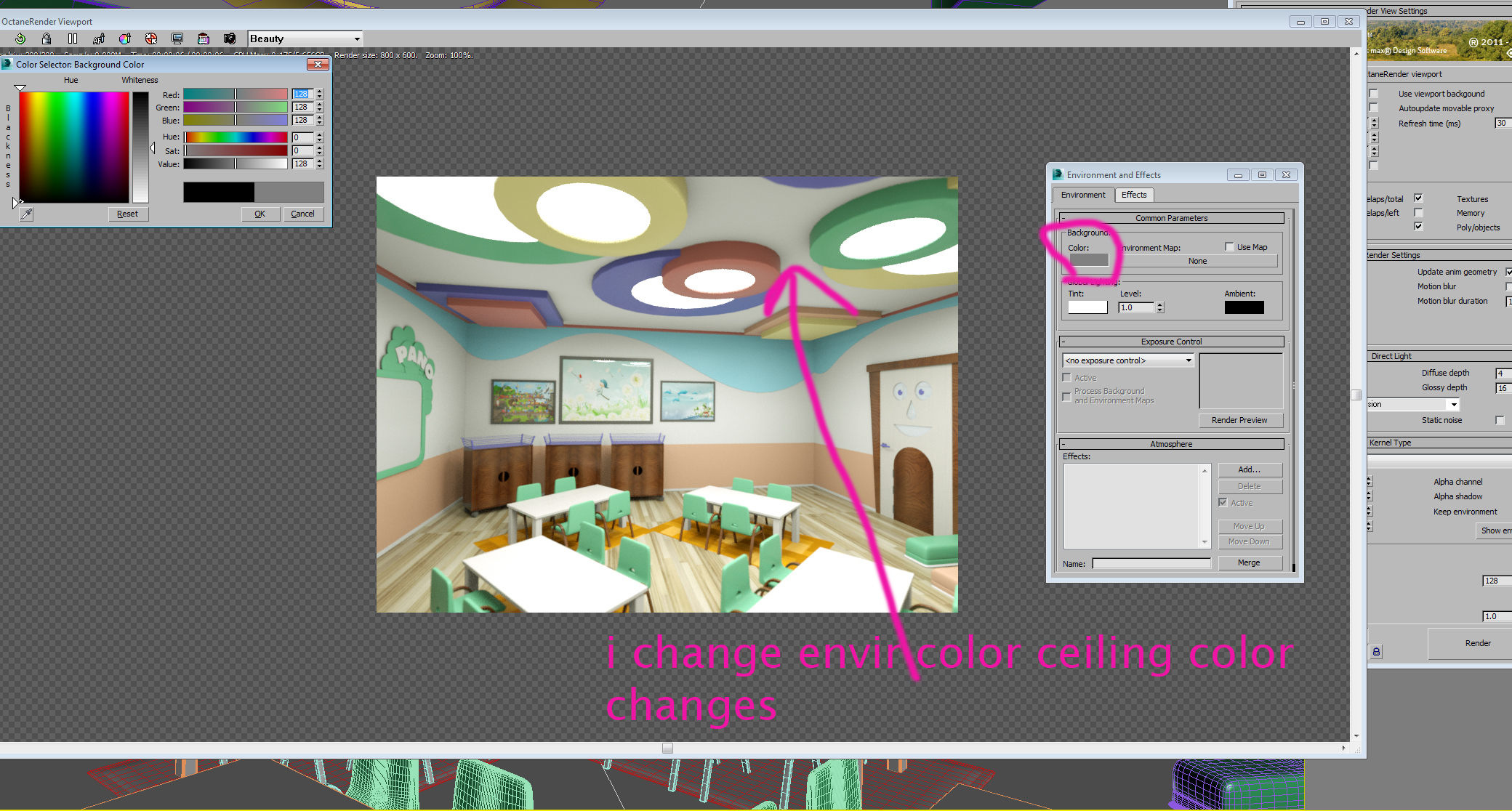Screen dimensions: 1512x811
Task: Enable the Use Map checkbox
Action: (x=1229, y=247)
